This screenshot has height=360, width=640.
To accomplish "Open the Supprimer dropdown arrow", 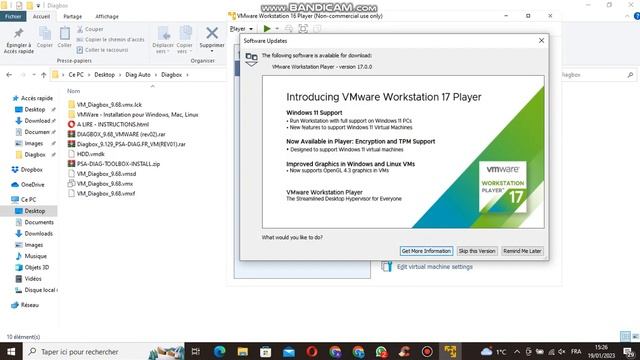I will click(212, 51).
